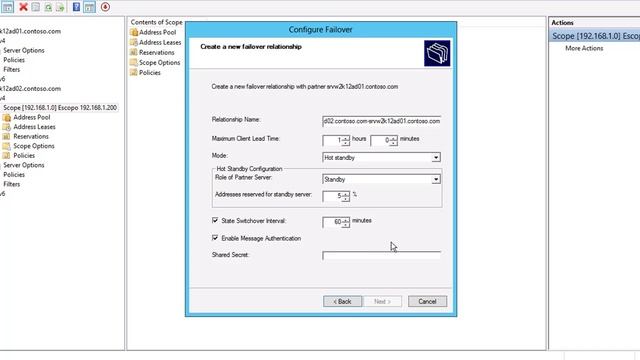Select Server Options under second server

[24, 165]
